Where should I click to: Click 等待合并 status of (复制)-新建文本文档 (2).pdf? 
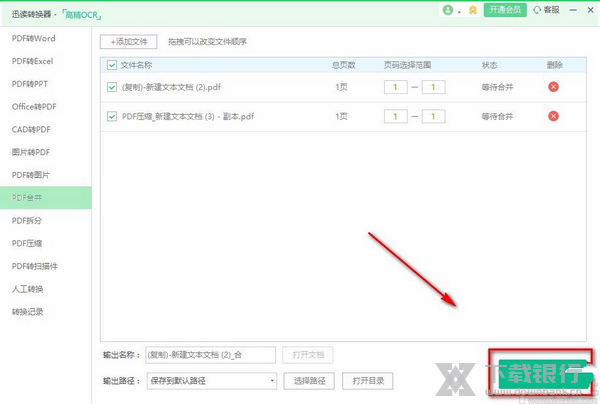497,87
